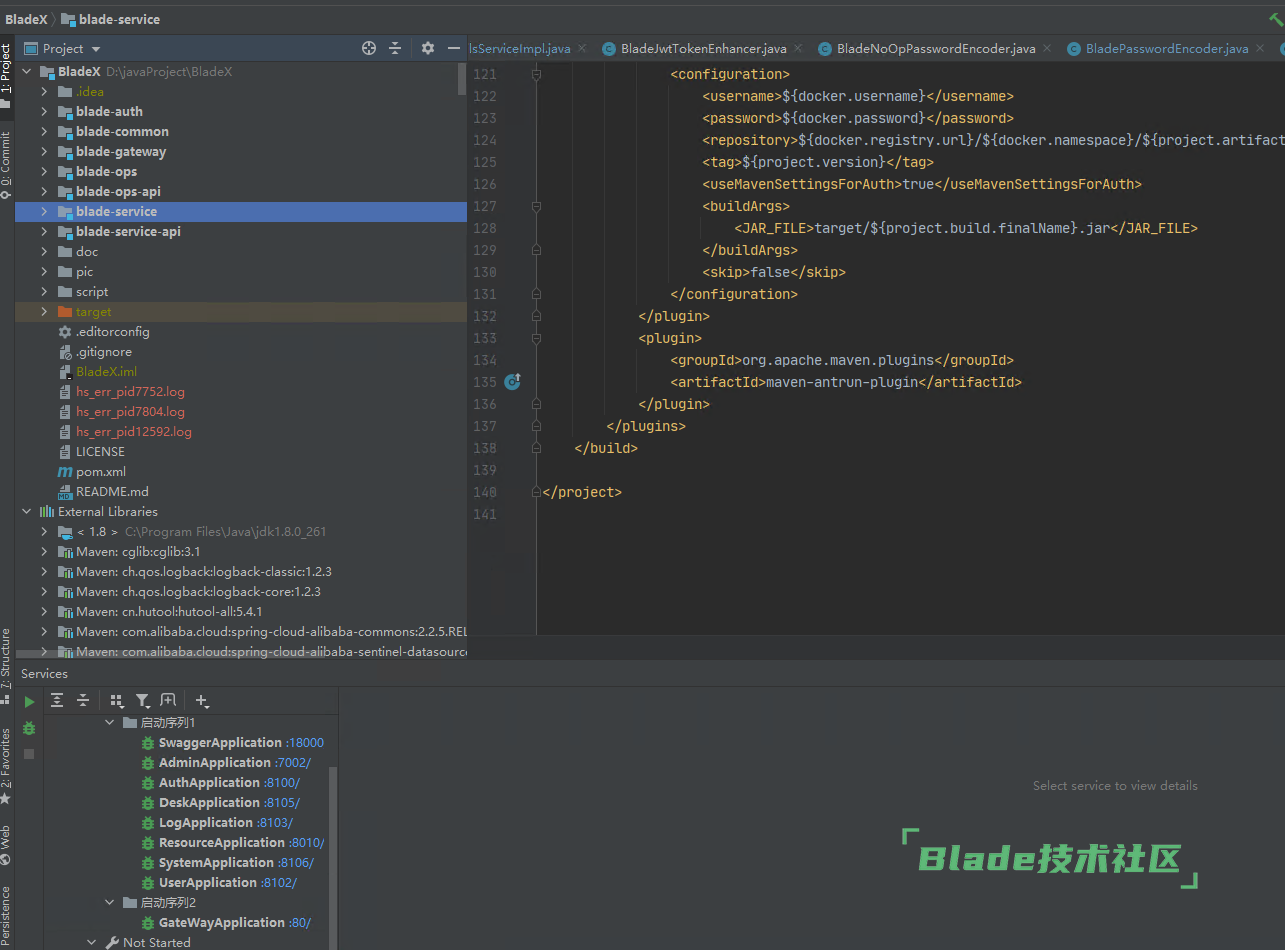Select Maven: cn.hutool:hutool-all:5.4.1 library
The width and height of the screenshot is (1285, 950).
point(169,611)
